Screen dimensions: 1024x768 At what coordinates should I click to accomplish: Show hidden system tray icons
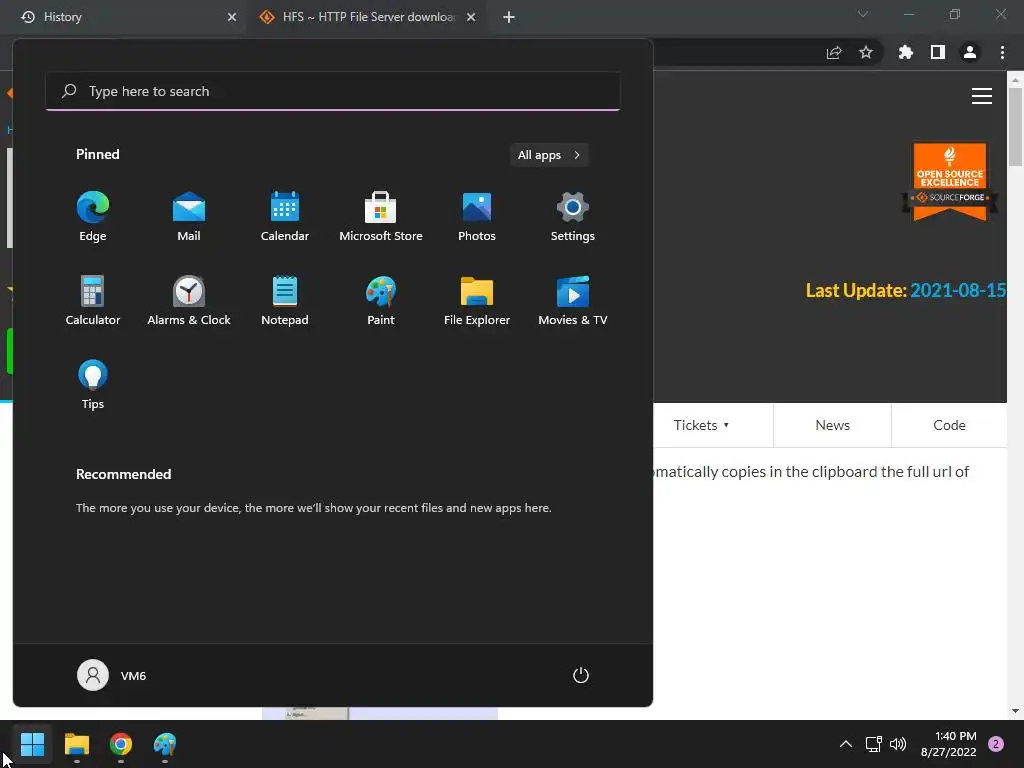(845, 744)
